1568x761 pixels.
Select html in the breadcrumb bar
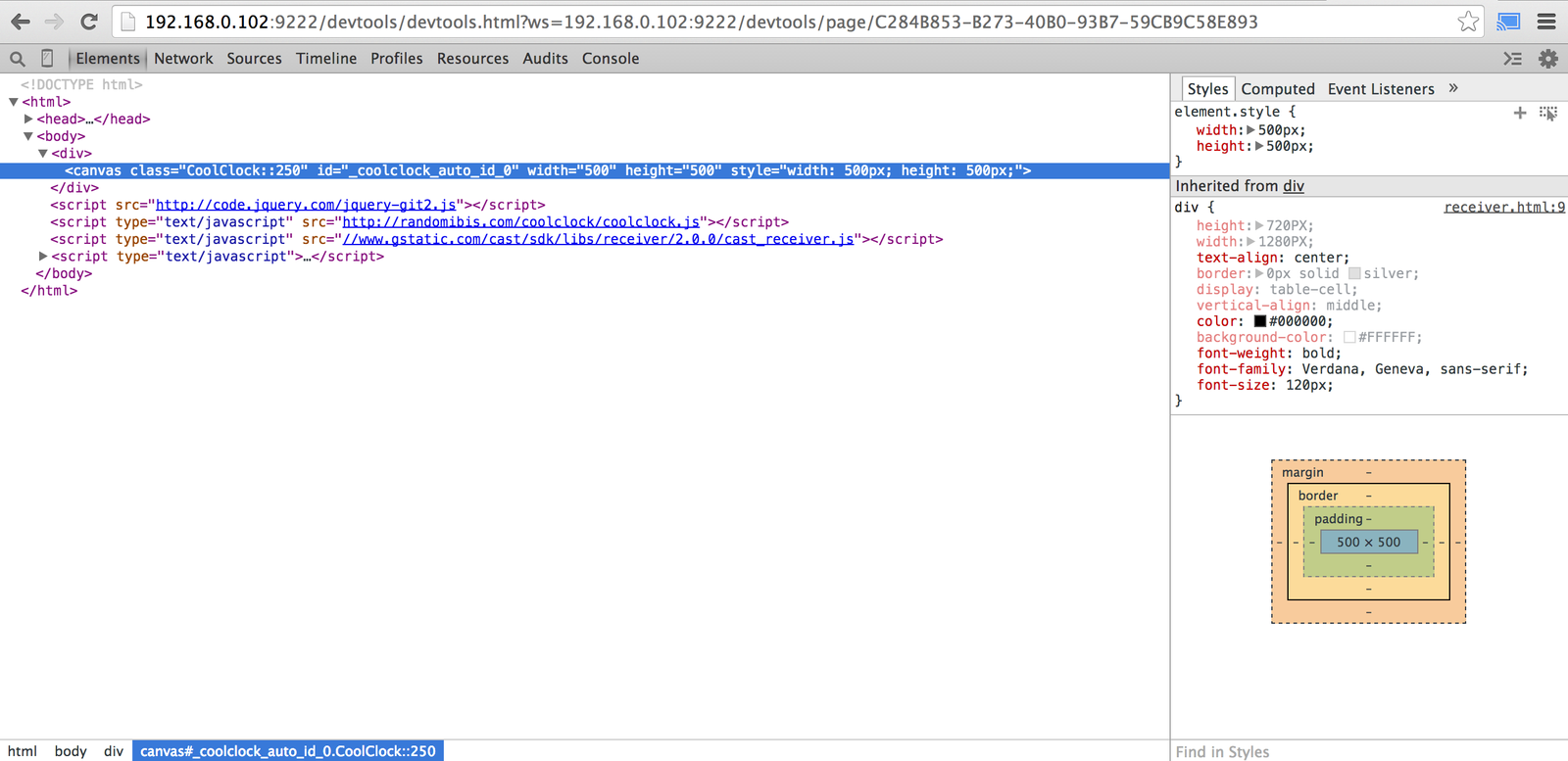(23, 751)
